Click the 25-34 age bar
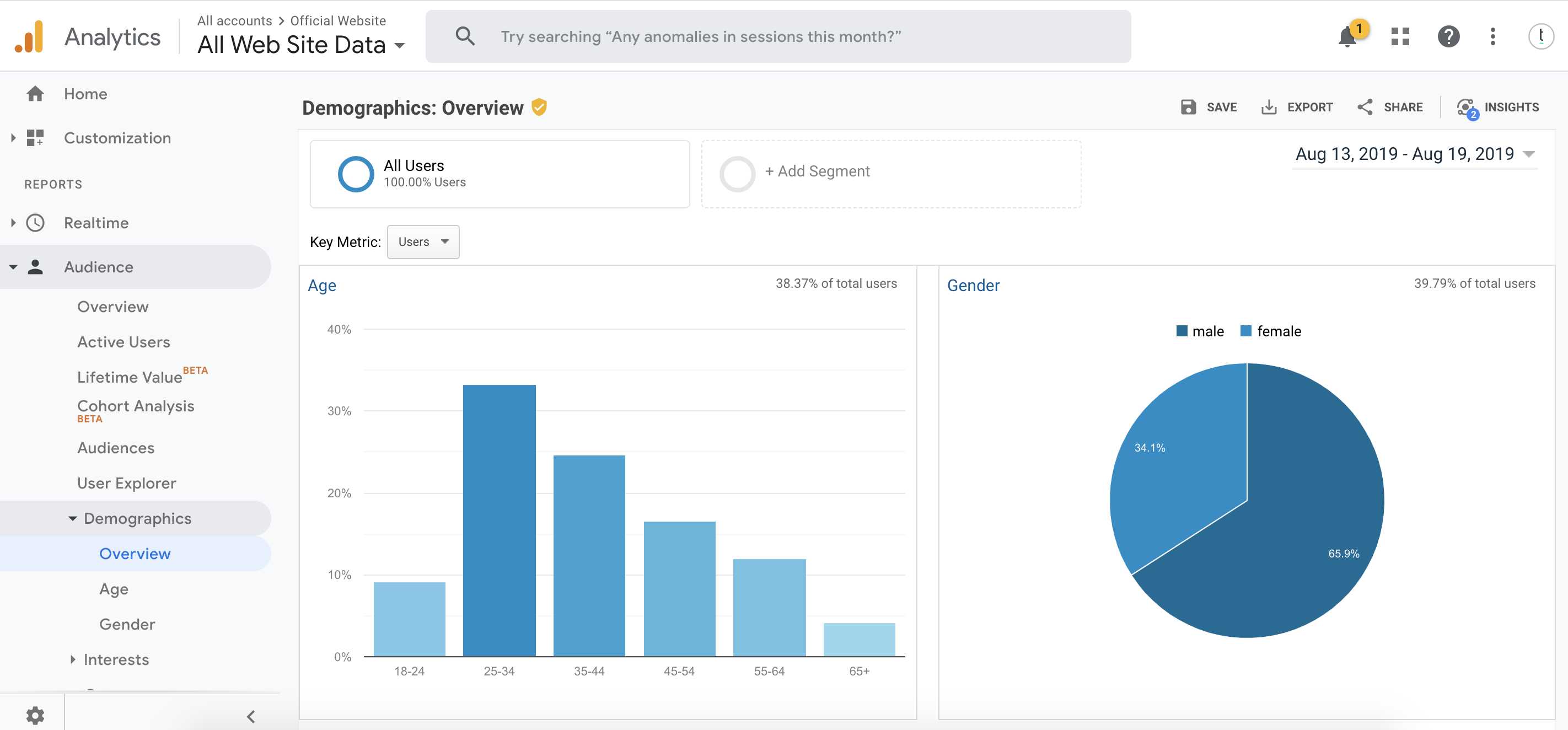The width and height of the screenshot is (1568, 730). coord(499,520)
